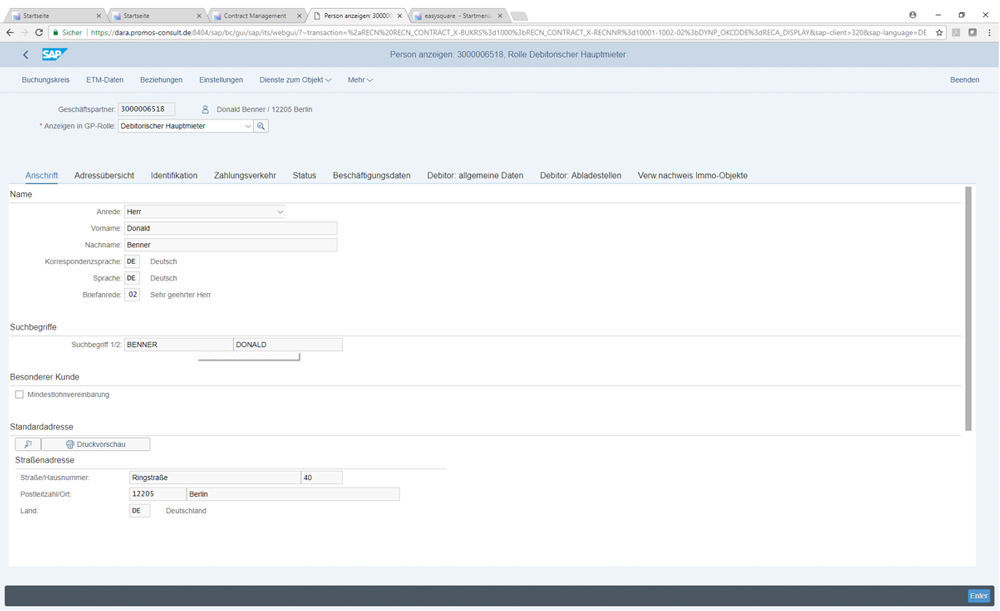Switch to the Zahlungsverkehr tab
This screenshot has width=1000, height=611.
coord(245,176)
